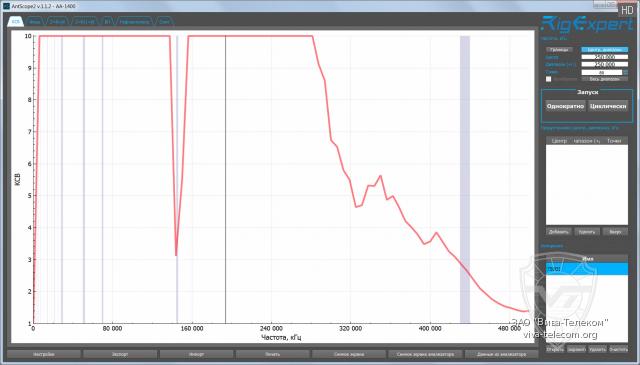Click Удалить under the measurements list
The height and width of the screenshot is (365, 640).
pos(598,349)
